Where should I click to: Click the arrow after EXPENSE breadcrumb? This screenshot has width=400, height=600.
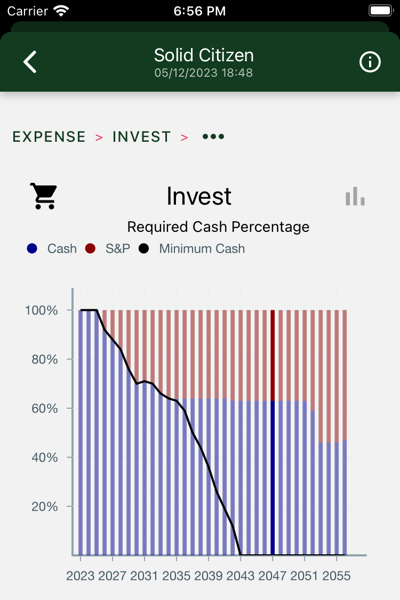click(99, 137)
